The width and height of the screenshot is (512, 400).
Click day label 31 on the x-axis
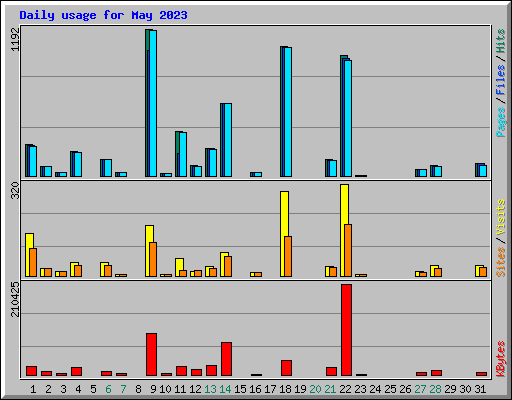480,389
